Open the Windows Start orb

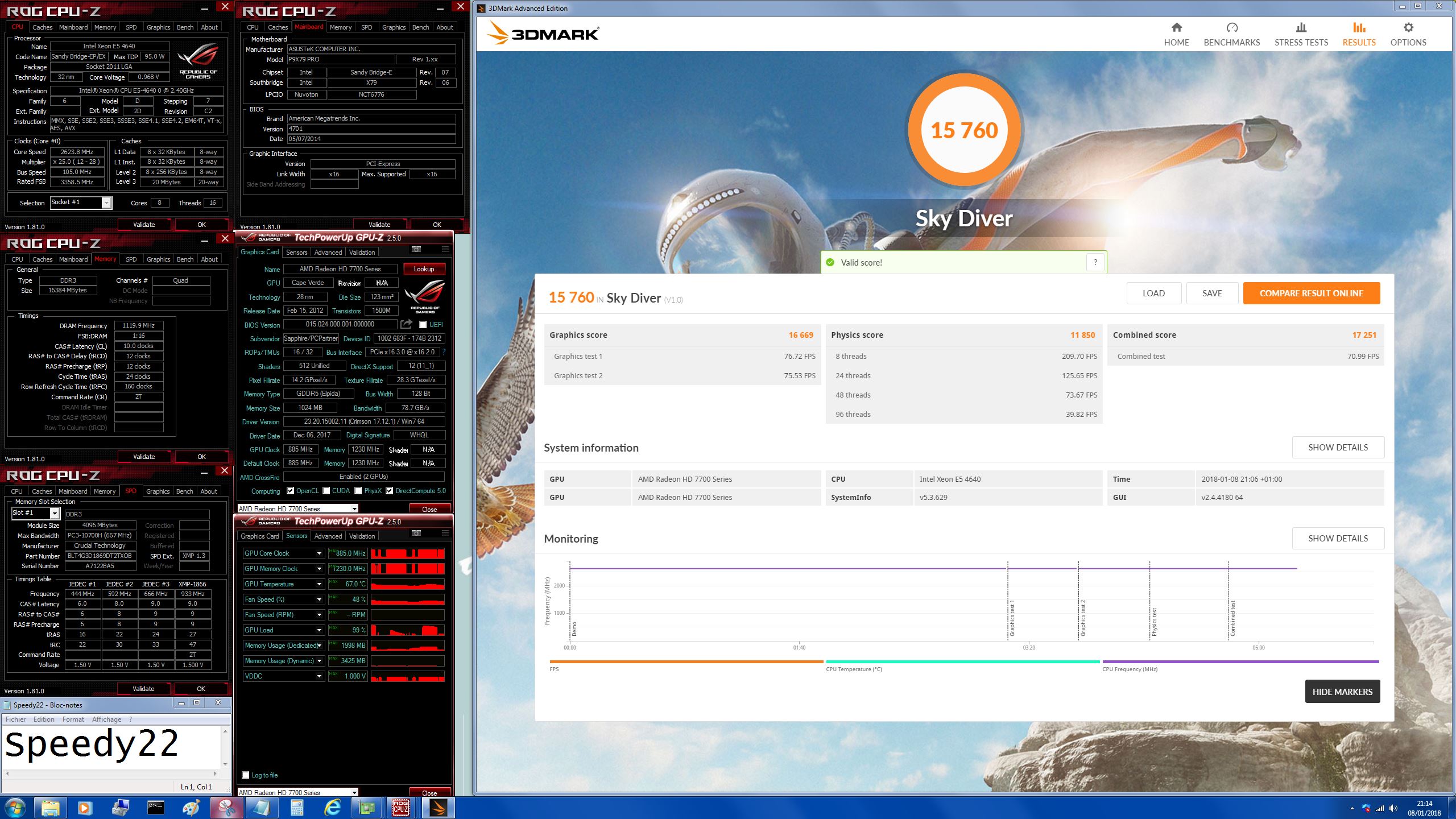click(15, 808)
